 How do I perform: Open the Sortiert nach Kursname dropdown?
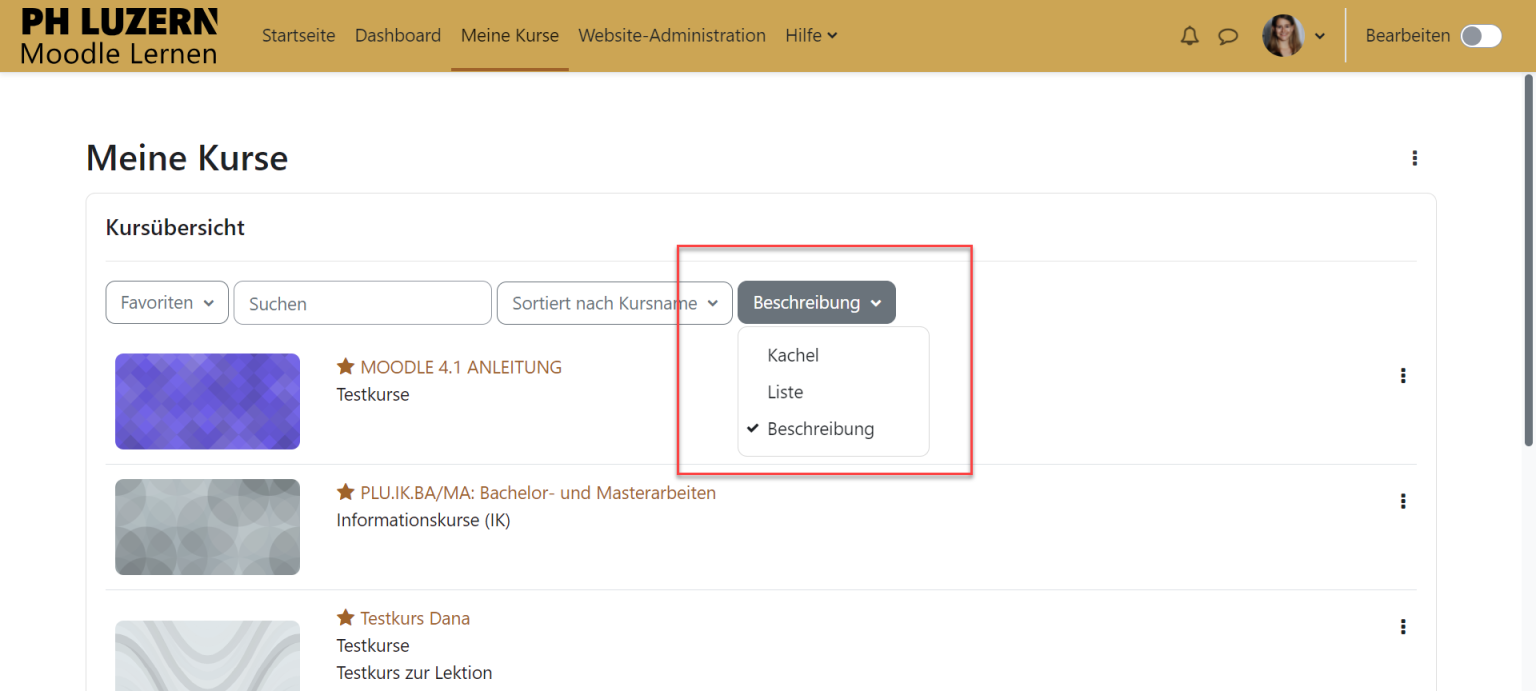click(x=613, y=302)
